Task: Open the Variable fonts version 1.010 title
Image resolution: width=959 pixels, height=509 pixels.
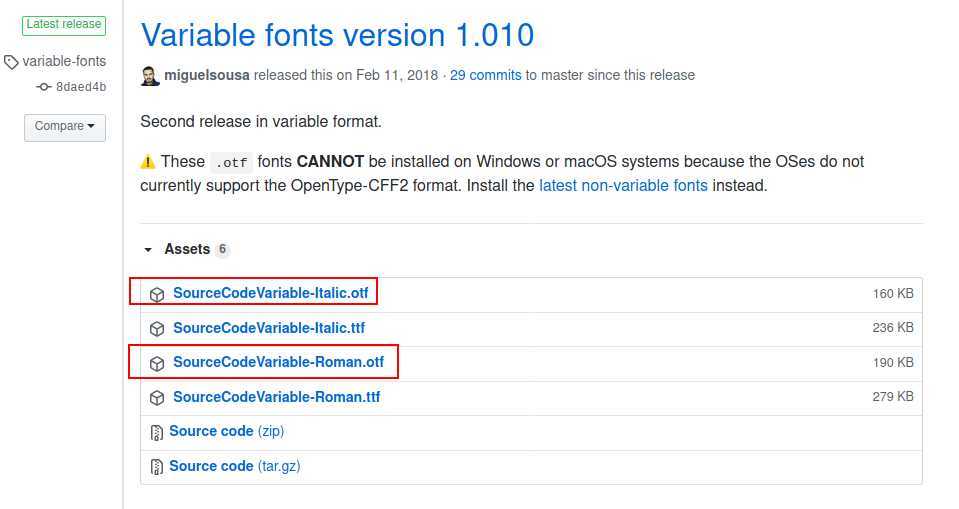Action: click(x=337, y=35)
